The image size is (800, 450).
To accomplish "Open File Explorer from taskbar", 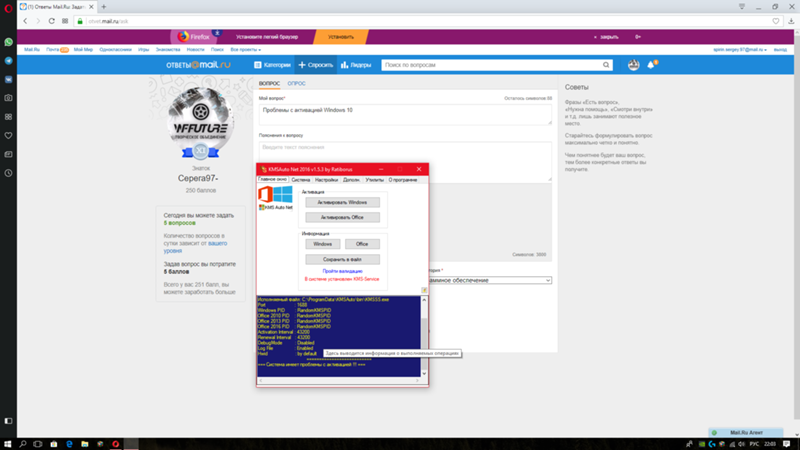I will pos(85,444).
